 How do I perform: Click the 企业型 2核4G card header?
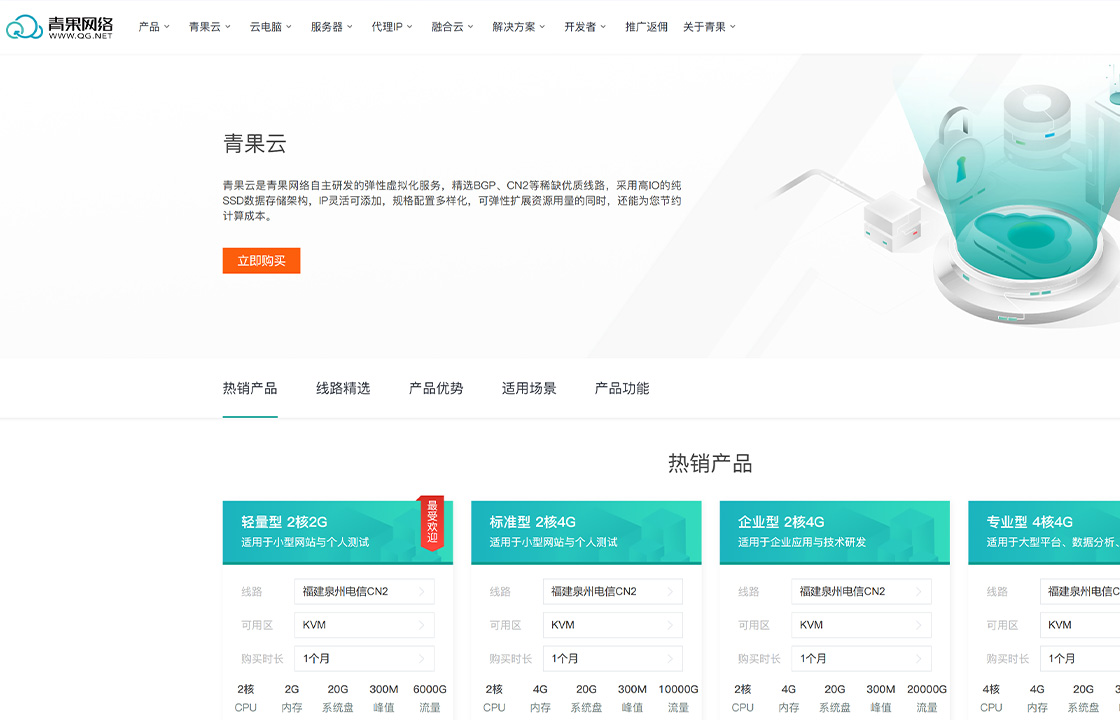pos(835,532)
